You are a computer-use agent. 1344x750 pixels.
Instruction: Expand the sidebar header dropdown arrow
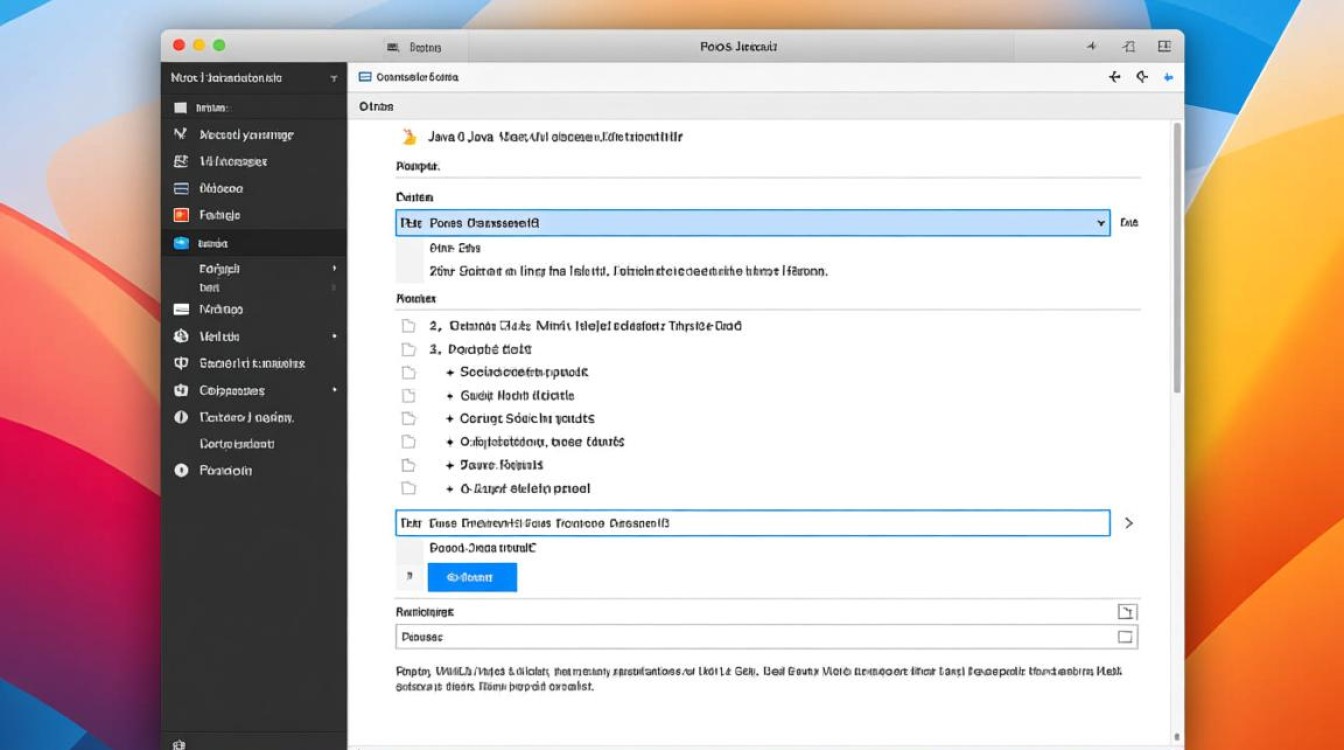pos(333,78)
